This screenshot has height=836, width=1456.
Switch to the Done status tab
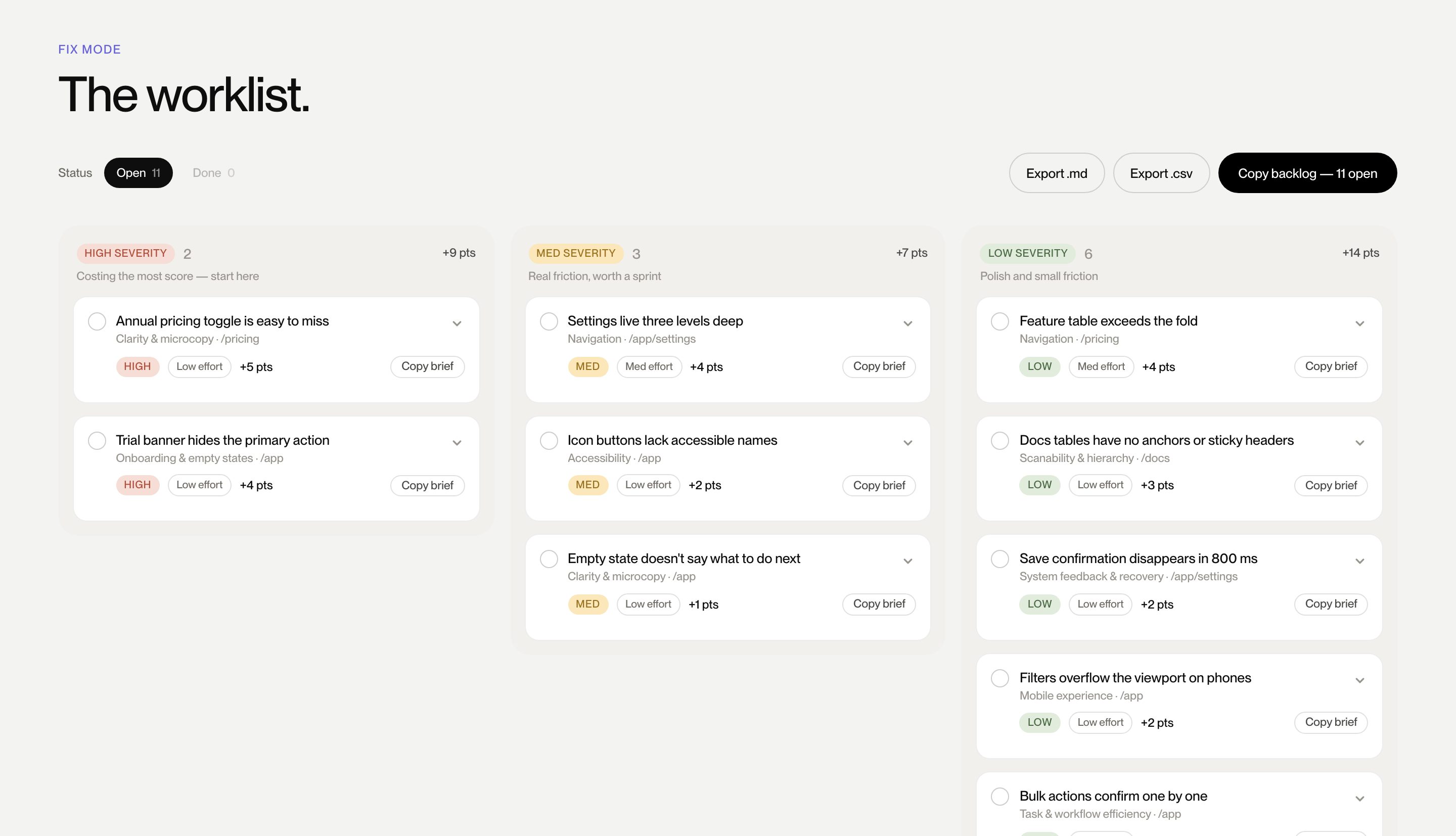tap(213, 173)
